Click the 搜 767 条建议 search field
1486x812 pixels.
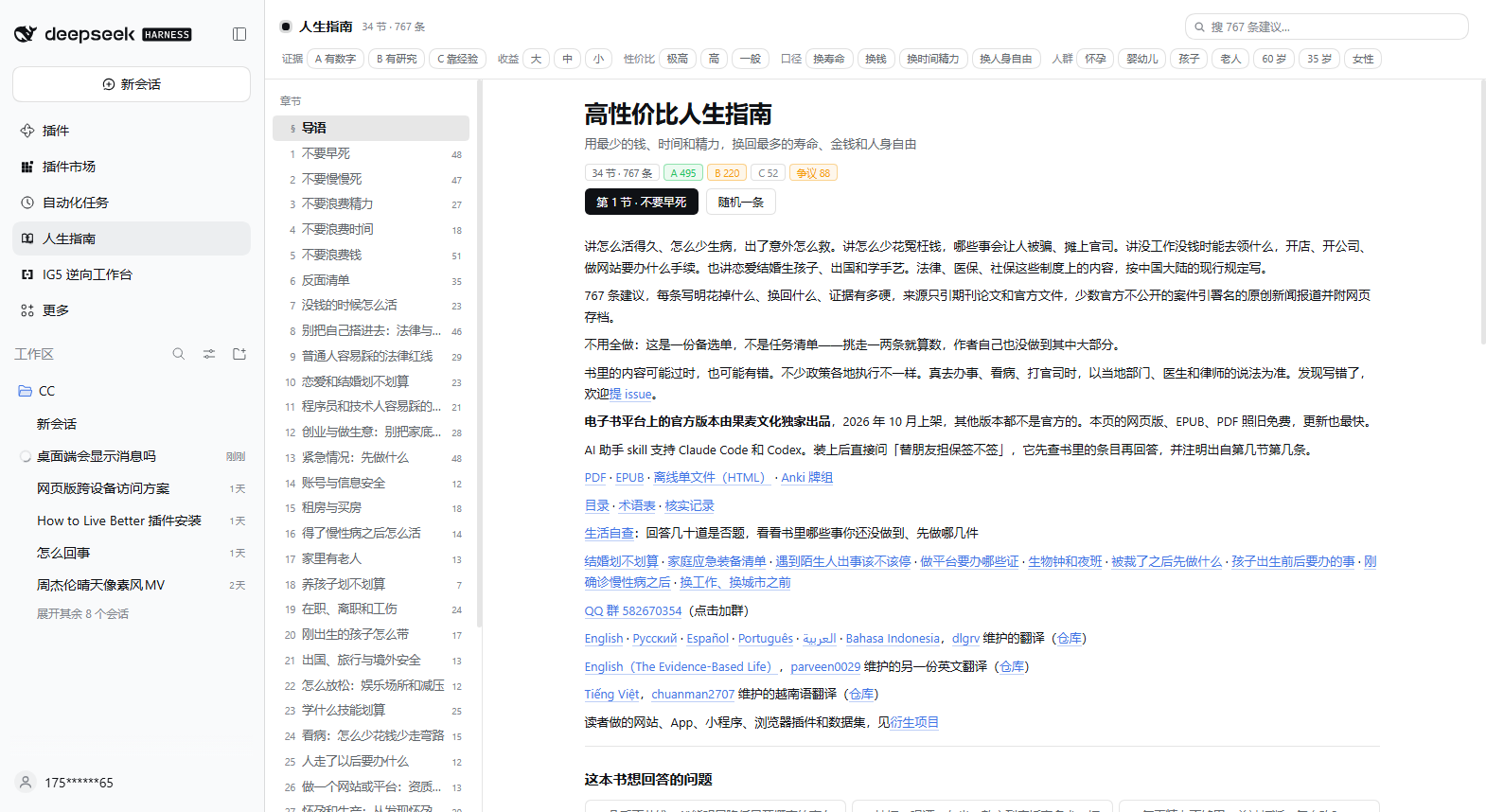tap(1326, 26)
